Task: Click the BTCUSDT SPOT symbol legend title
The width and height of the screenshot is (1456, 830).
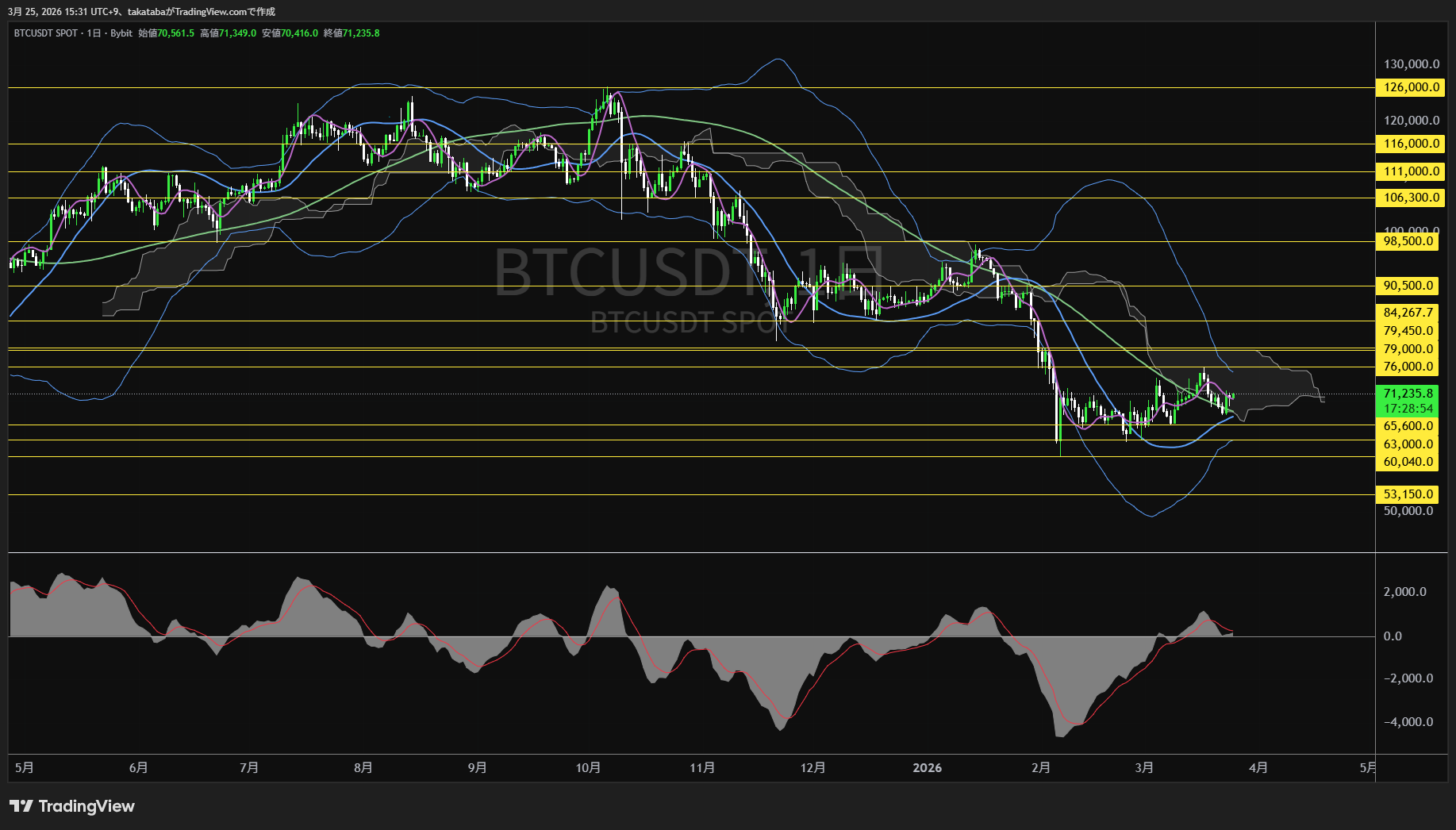Action: click(x=46, y=33)
